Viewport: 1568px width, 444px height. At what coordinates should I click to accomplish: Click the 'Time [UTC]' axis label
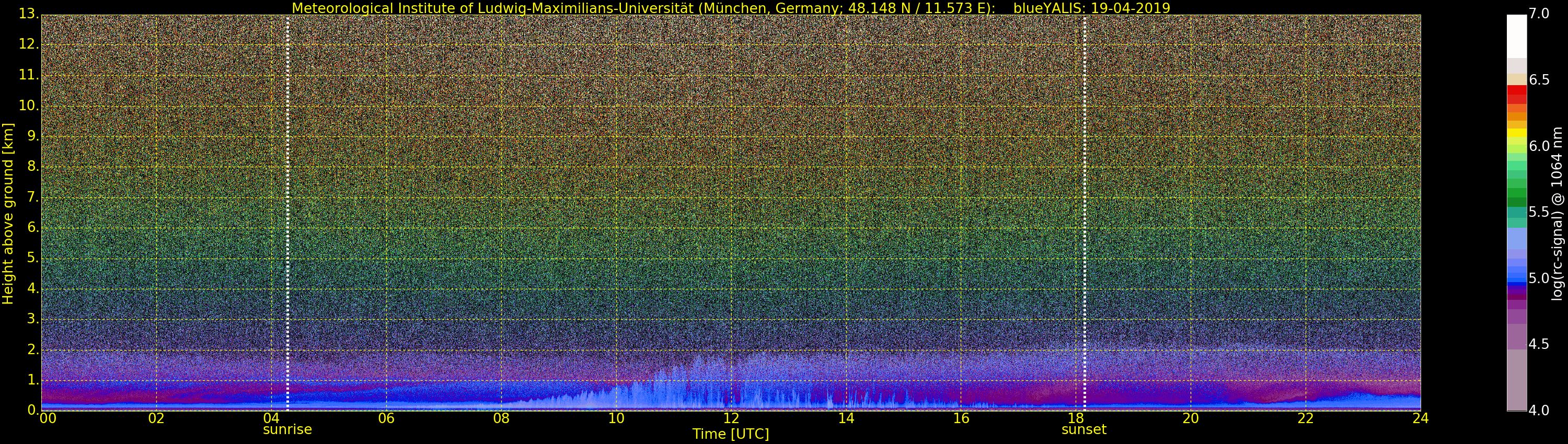point(731,434)
